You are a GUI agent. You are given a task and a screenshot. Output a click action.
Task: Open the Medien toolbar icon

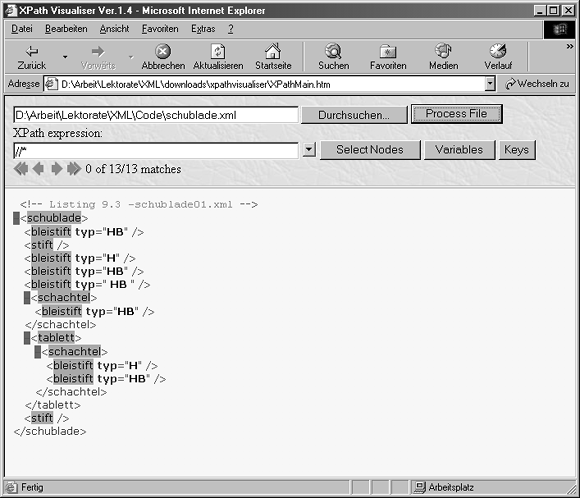click(x=443, y=51)
